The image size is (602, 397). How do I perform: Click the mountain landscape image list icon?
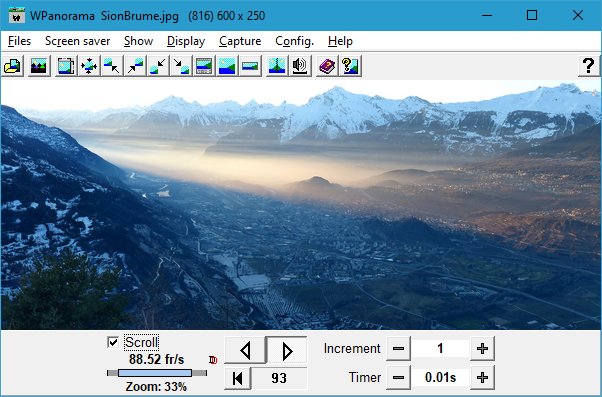(x=39, y=66)
